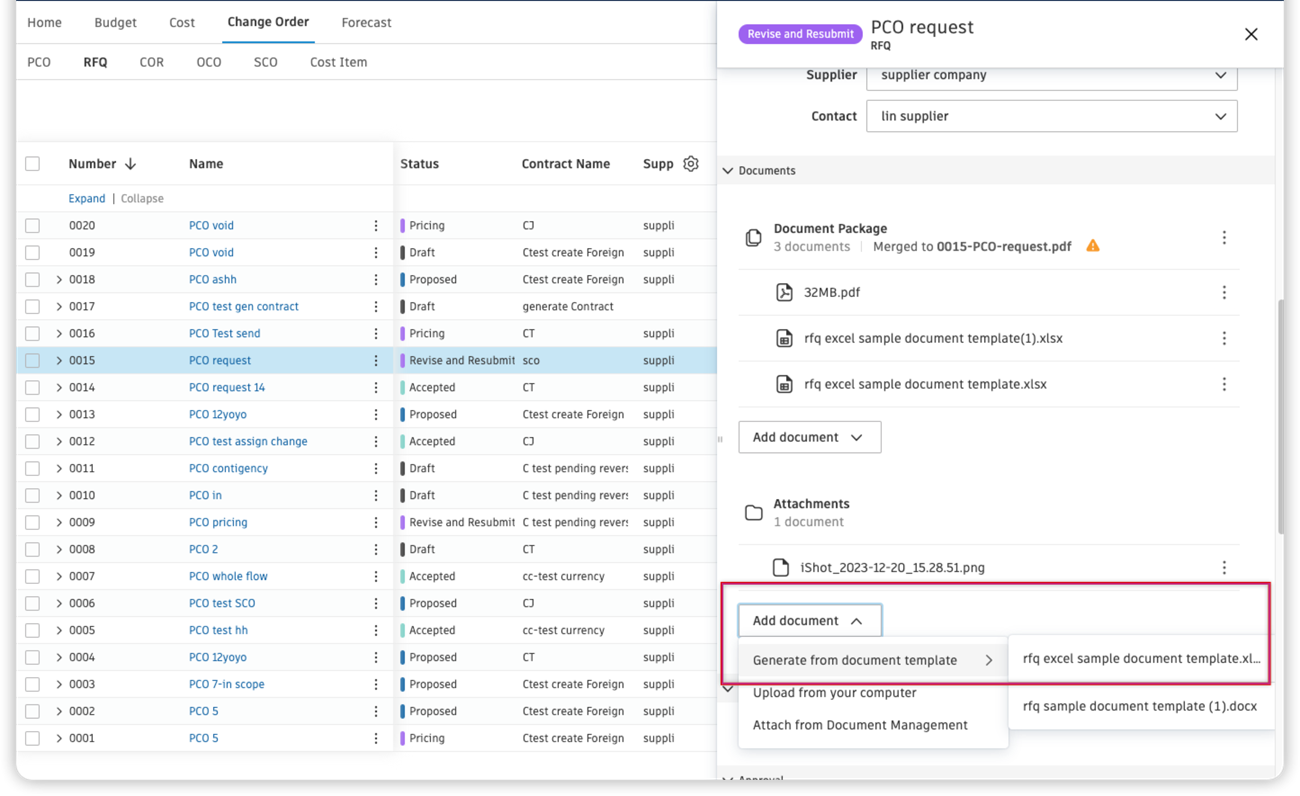Open more options for 32MB.pdf
The width and height of the screenshot is (1300, 796).
click(x=1224, y=293)
